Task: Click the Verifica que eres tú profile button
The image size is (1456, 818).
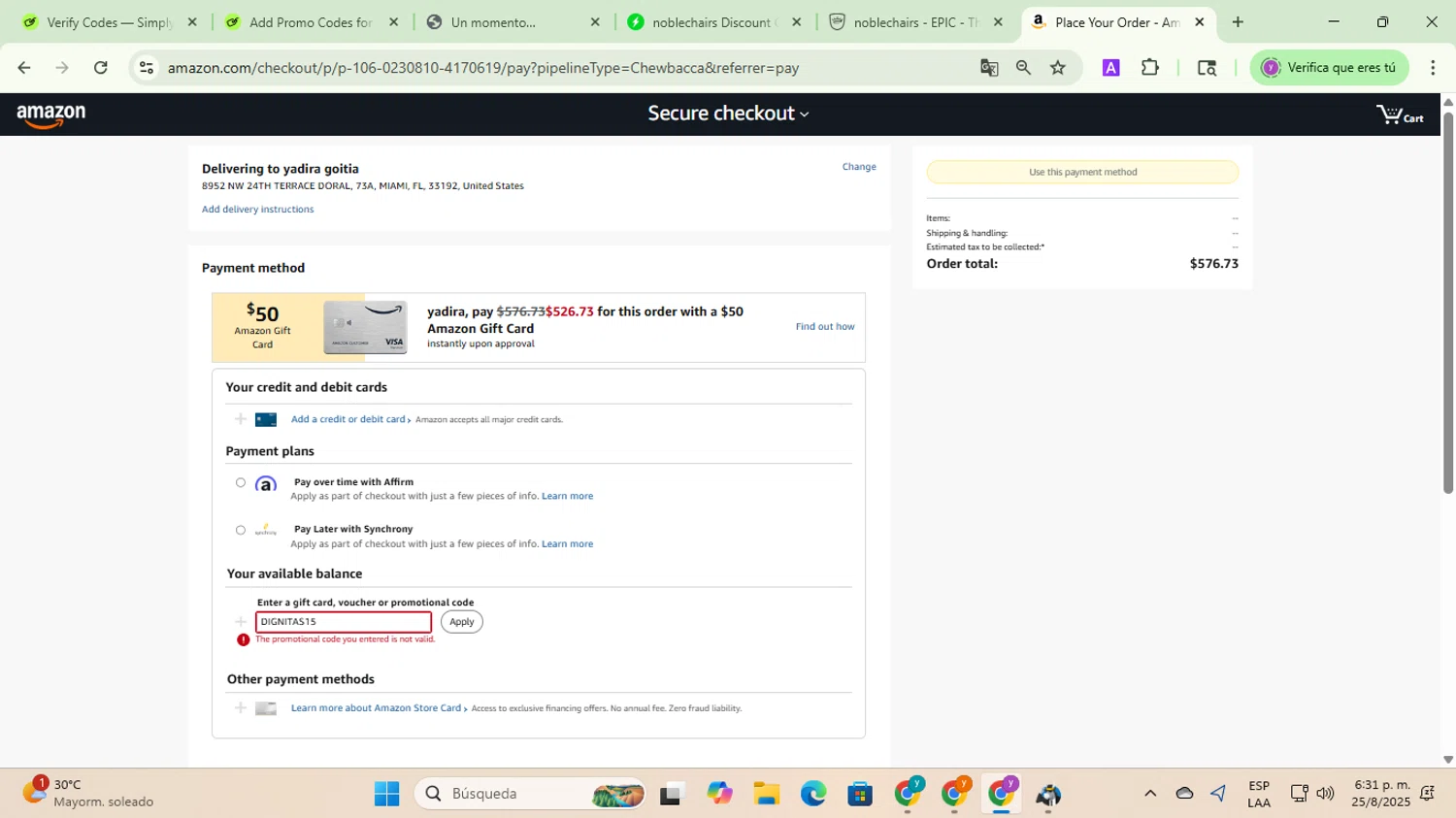Action: tap(1329, 68)
